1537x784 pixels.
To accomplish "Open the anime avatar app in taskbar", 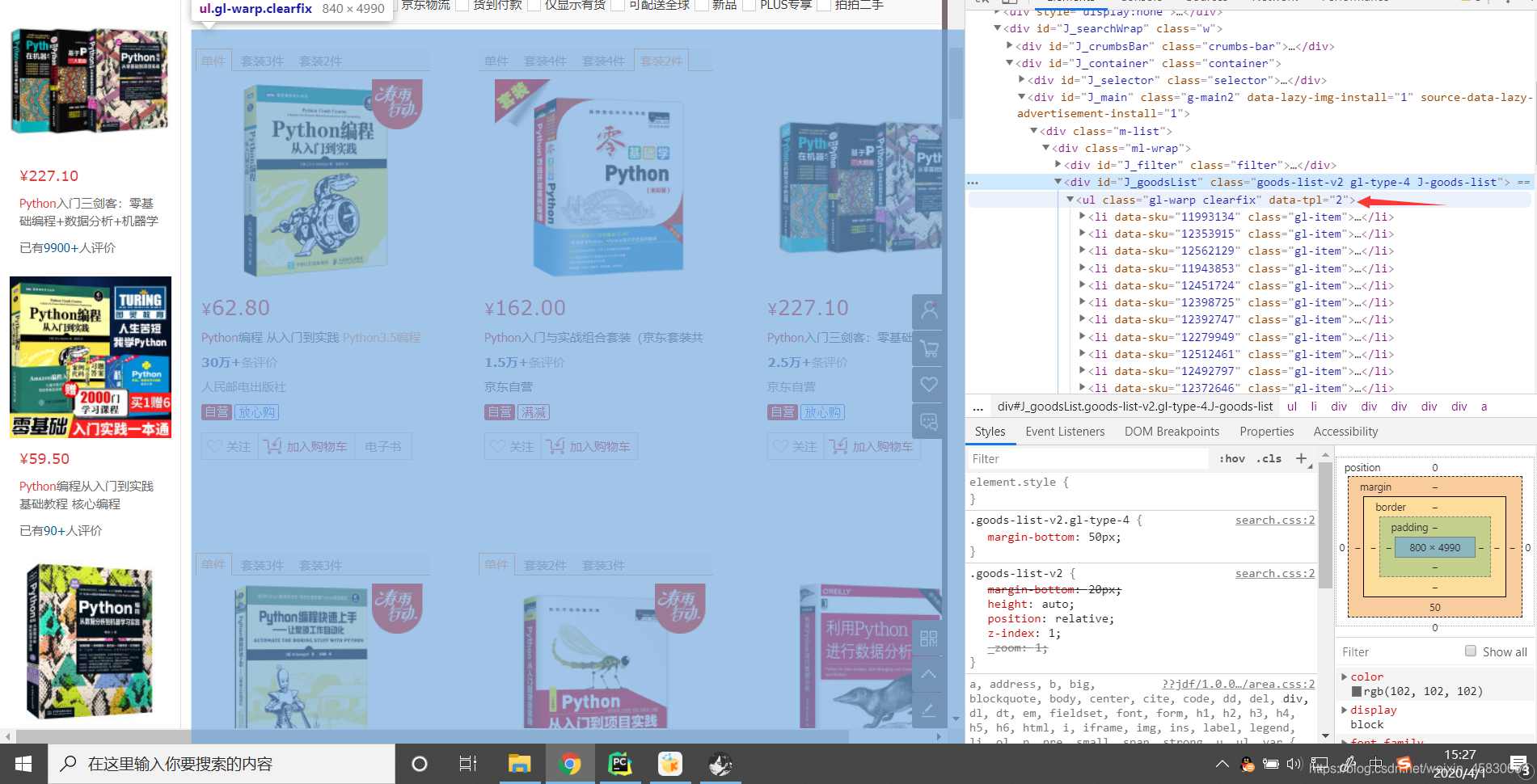I will click(720, 764).
